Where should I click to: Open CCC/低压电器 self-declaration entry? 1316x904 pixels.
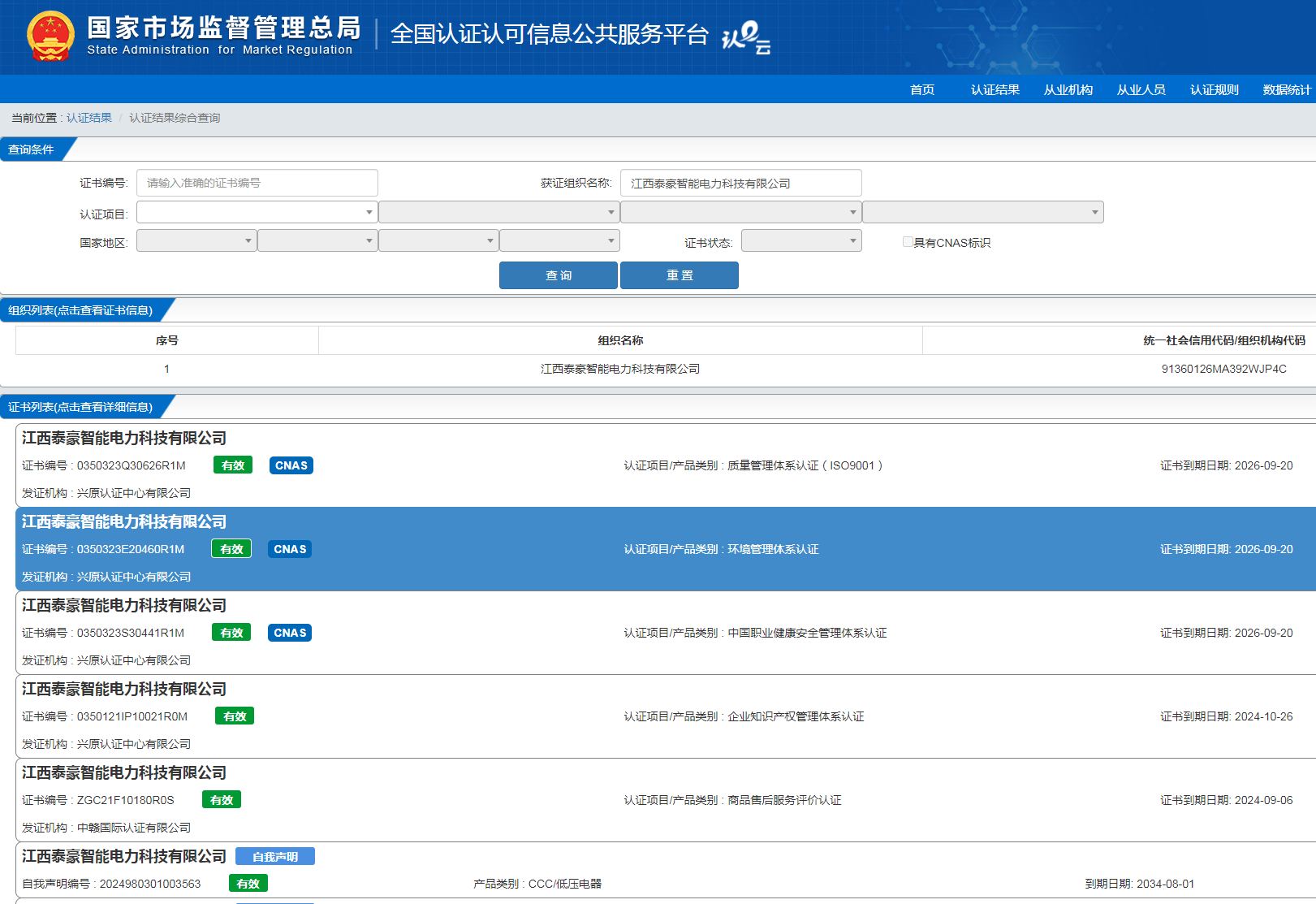(666, 870)
